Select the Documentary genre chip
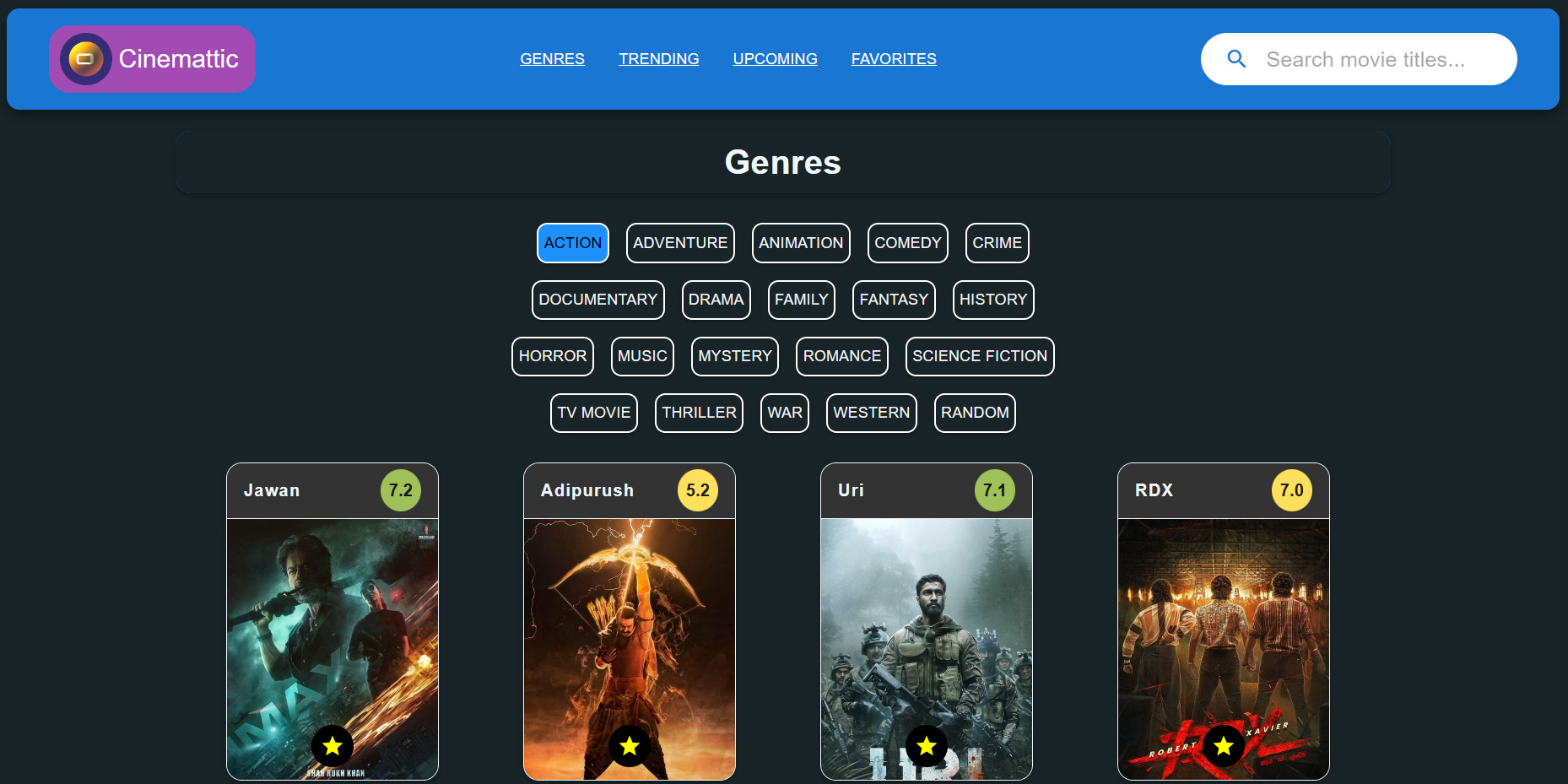Screen dimensions: 1568x784 [x=598, y=300]
